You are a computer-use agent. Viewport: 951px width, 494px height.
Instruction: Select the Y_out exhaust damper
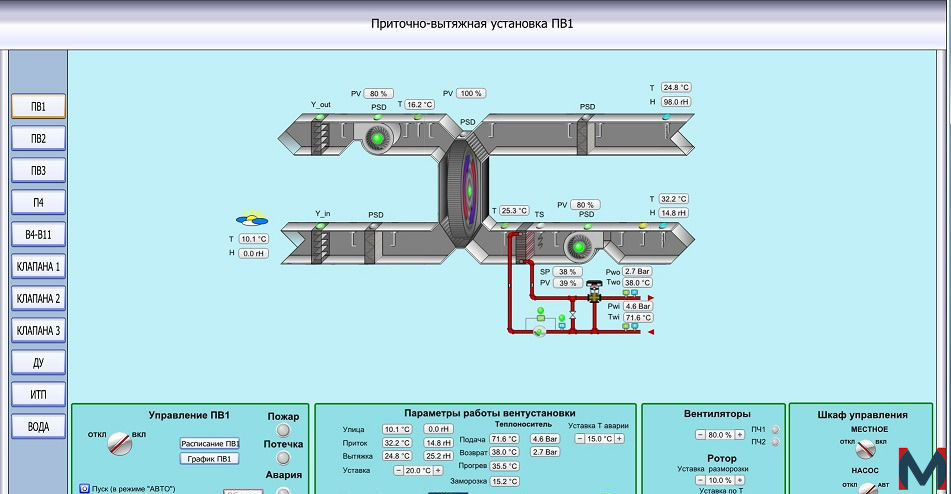tap(320, 137)
